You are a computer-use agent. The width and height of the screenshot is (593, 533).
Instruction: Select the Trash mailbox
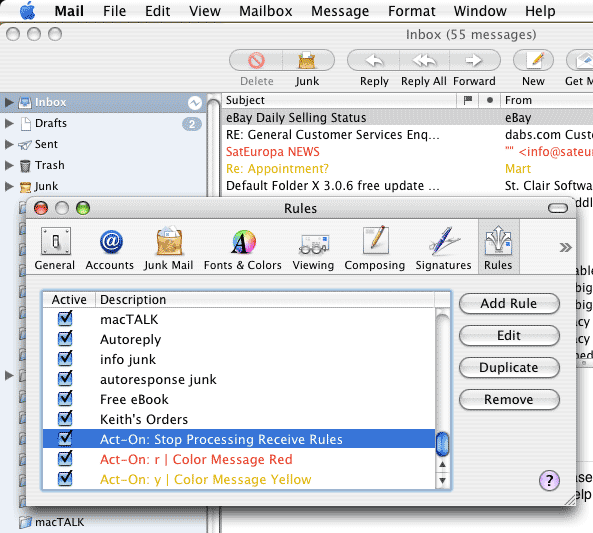[50, 165]
